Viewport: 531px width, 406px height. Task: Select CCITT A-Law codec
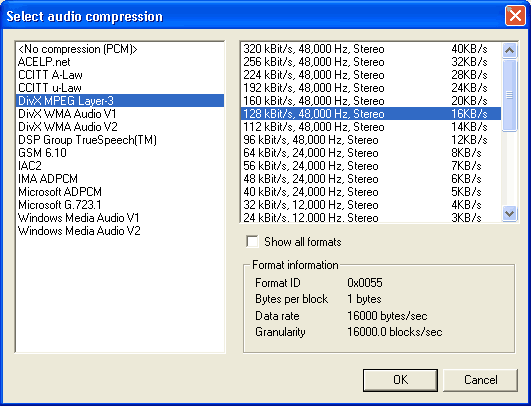click(120, 74)
